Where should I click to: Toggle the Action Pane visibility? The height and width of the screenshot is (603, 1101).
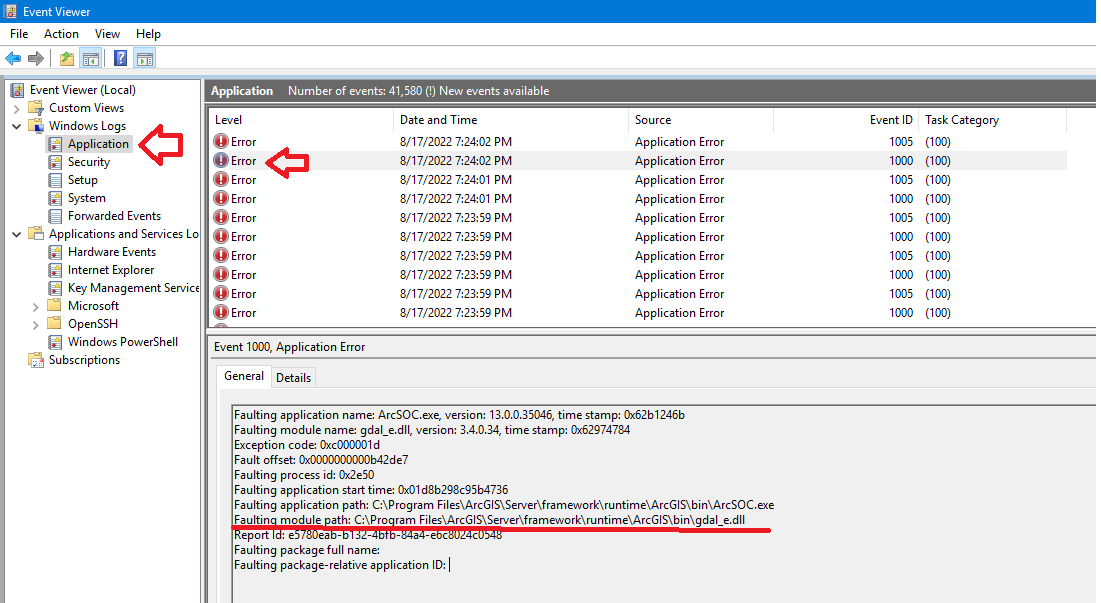click(x=144, y=57)
